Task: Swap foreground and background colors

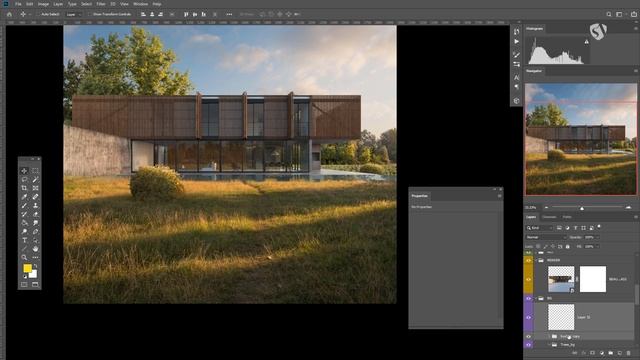Action: [36, 266]
